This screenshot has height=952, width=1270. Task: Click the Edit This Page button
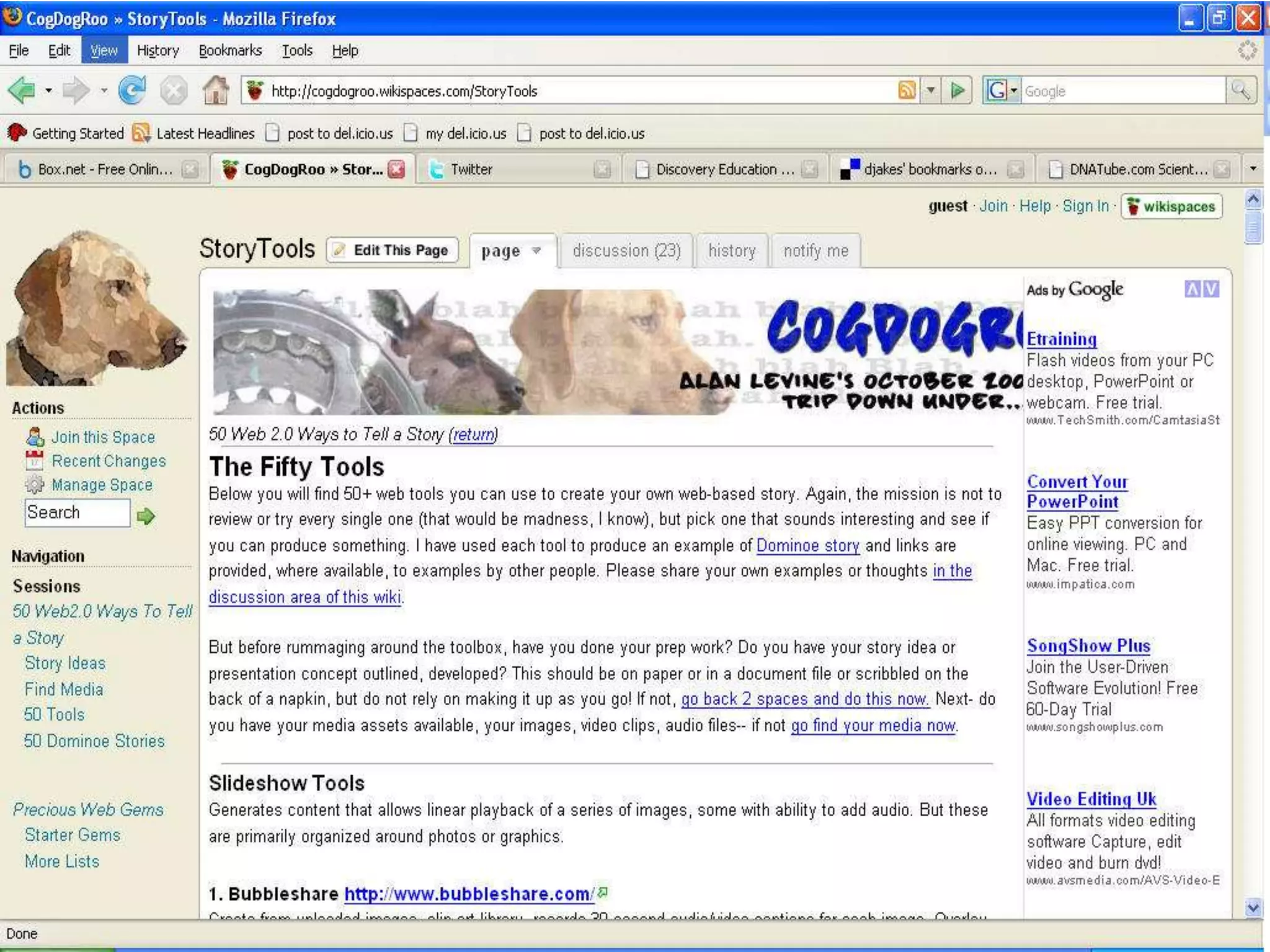point(393,250)
